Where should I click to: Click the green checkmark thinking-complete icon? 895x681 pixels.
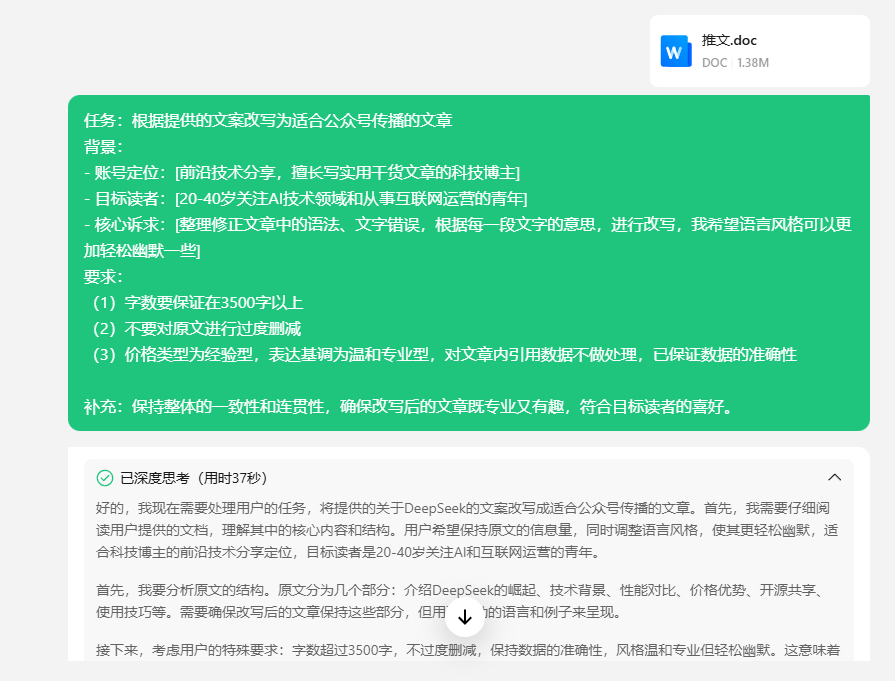(105, 478)
